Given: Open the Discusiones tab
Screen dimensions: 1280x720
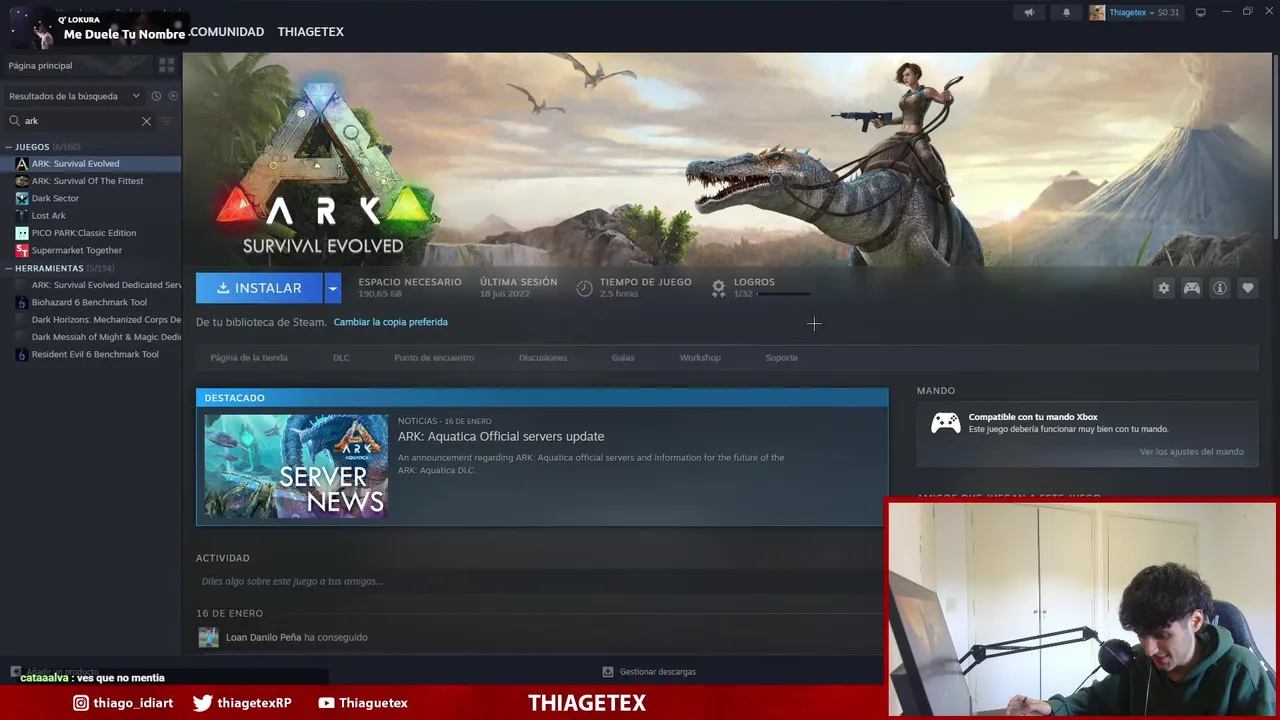Looking at the screenshot, I should 543,358.
